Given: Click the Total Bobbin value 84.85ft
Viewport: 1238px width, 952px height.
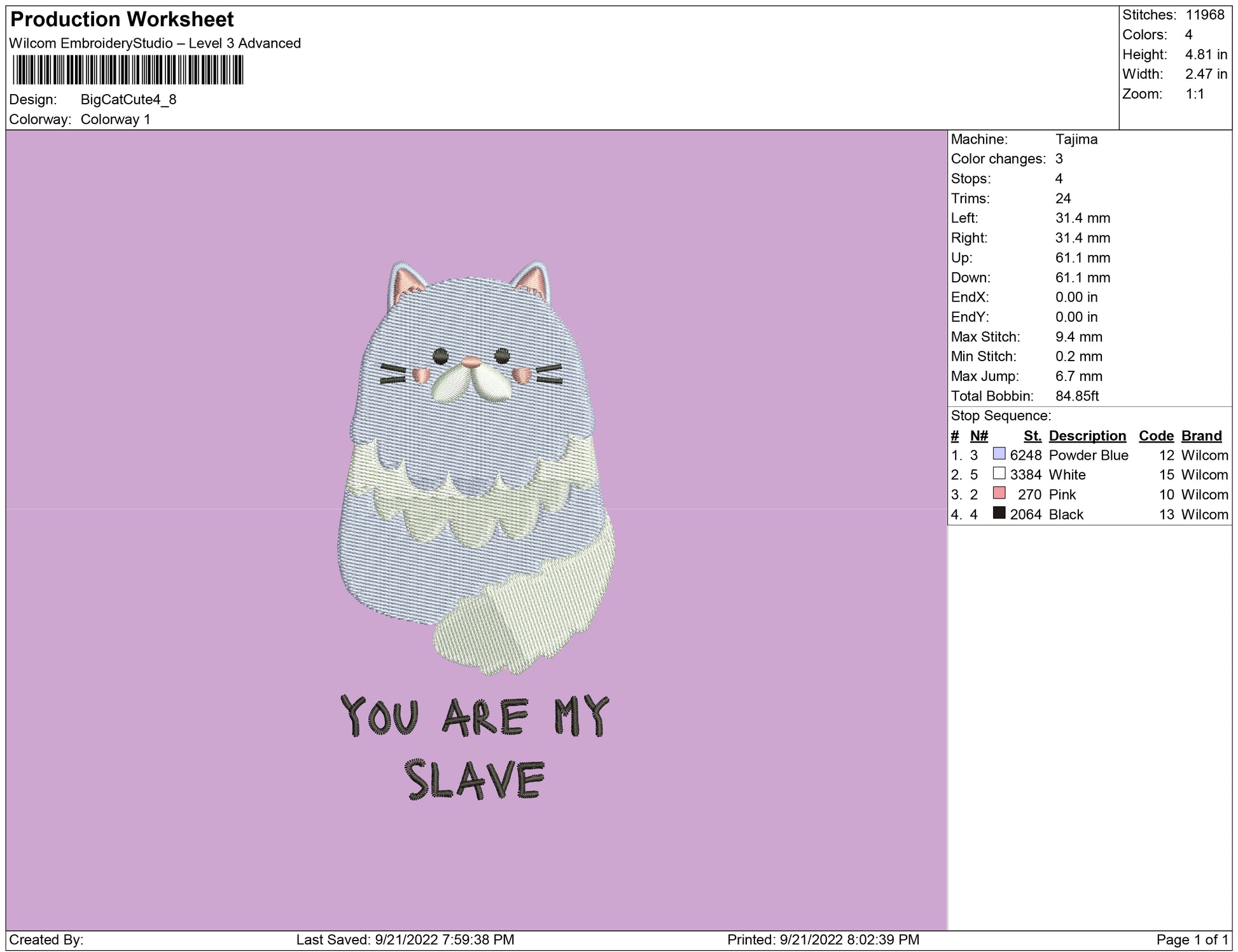Looking at the screenshot, I should [x=1076, y=396].
